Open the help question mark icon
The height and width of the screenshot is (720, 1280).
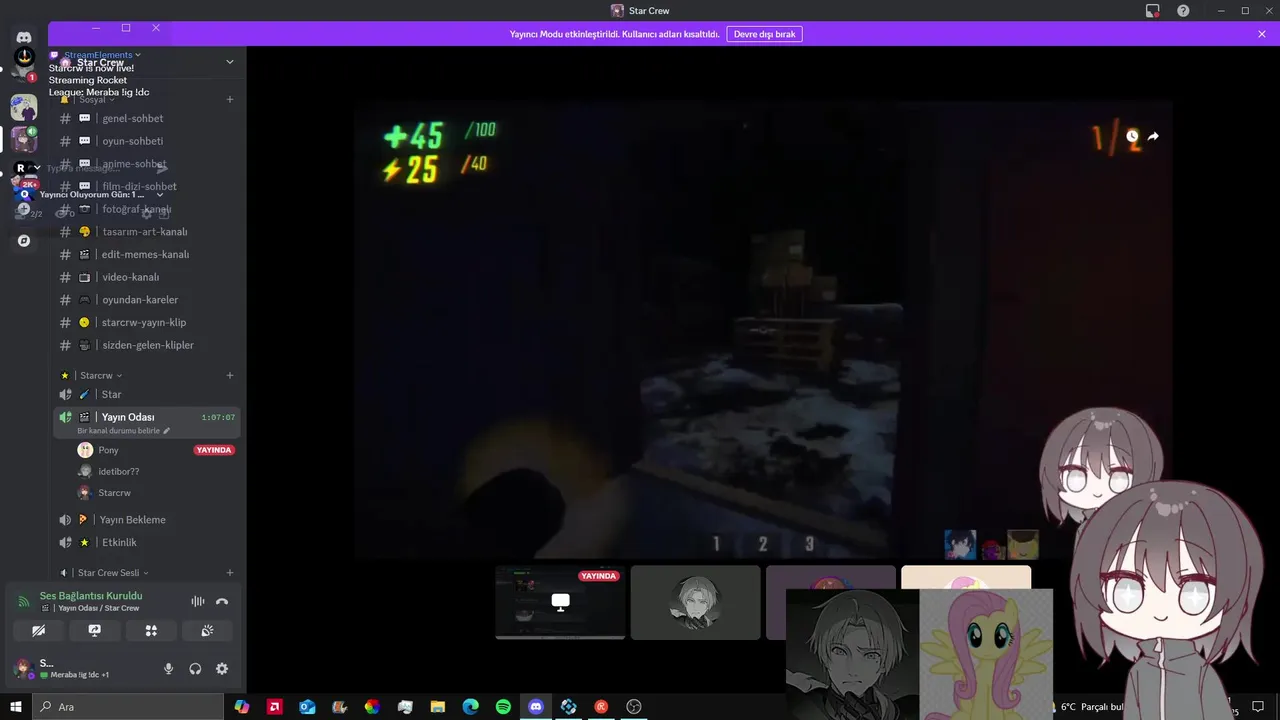tap(1183, 11)
